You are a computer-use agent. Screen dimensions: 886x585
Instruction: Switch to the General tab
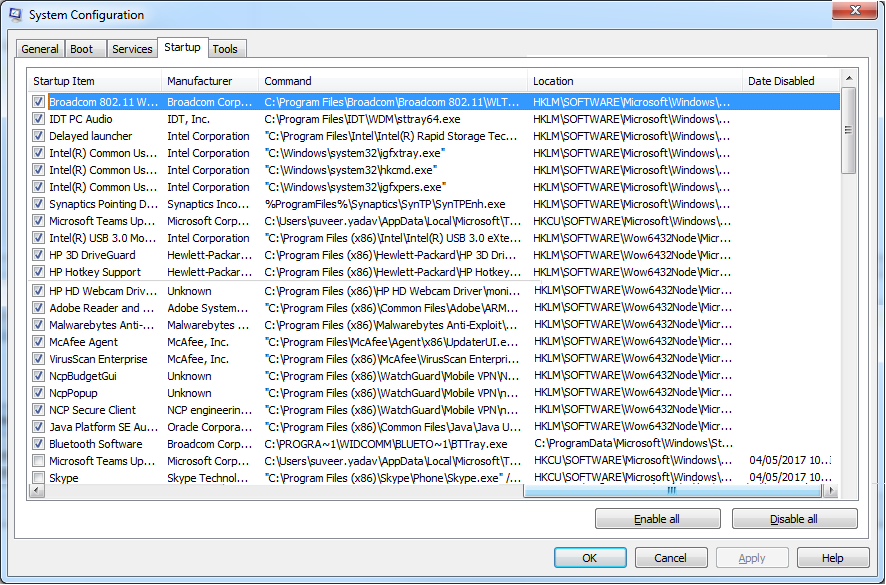pyautogui.click(x=40, y=49)
